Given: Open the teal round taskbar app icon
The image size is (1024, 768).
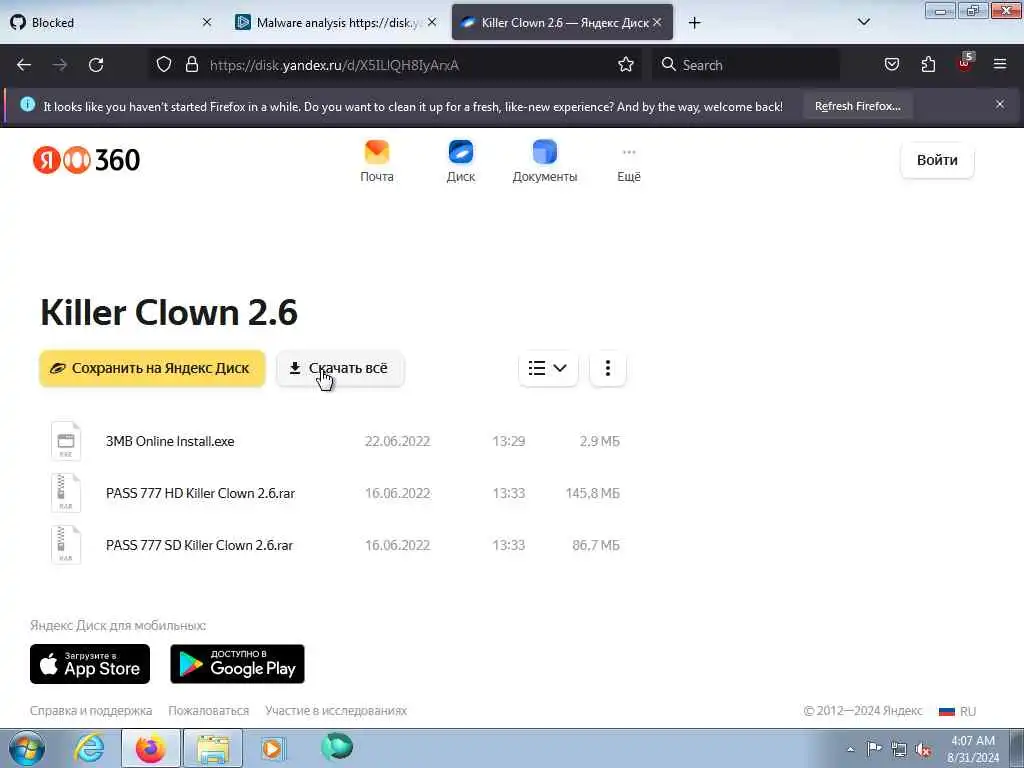Looking at the screenshot, I should point(337,747).
